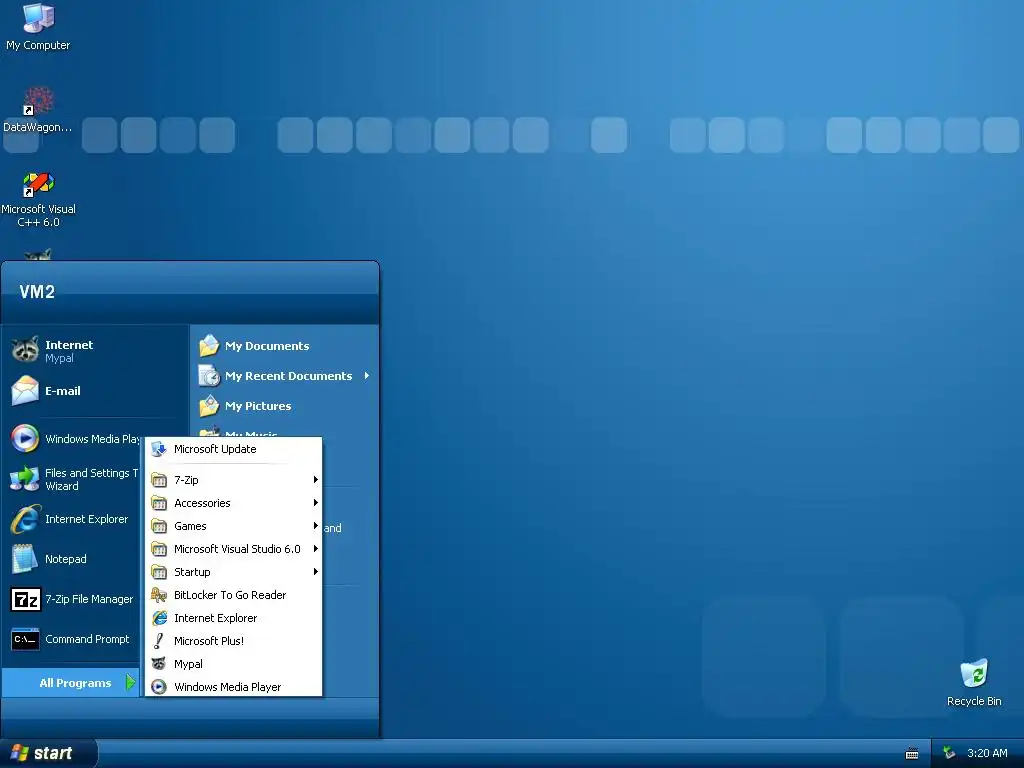Click the VM2 user name header
Image resolution: width=1024 pixels, height=768 pixels.
(37, 291)
